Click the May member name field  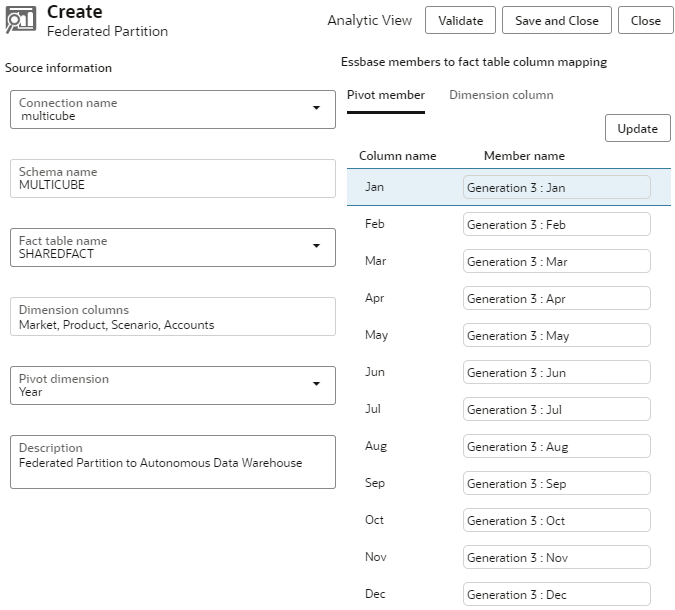tap(556, 336)
